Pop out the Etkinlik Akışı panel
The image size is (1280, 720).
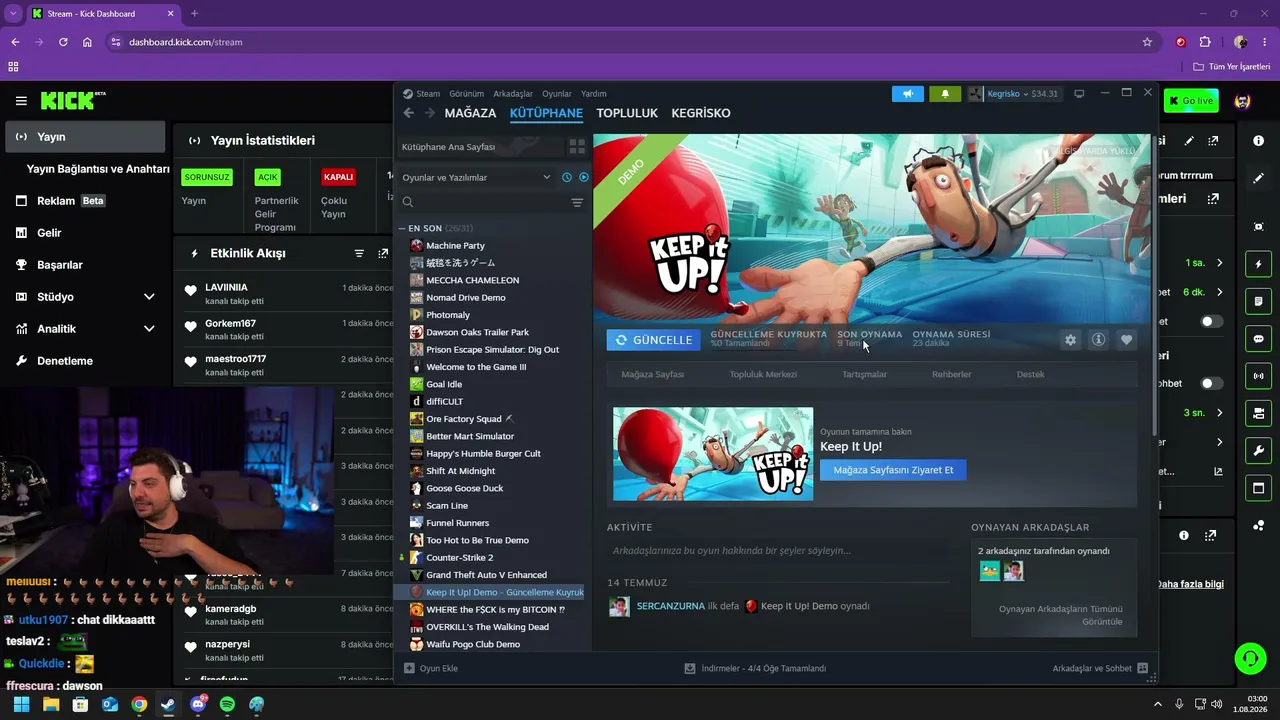383,254
